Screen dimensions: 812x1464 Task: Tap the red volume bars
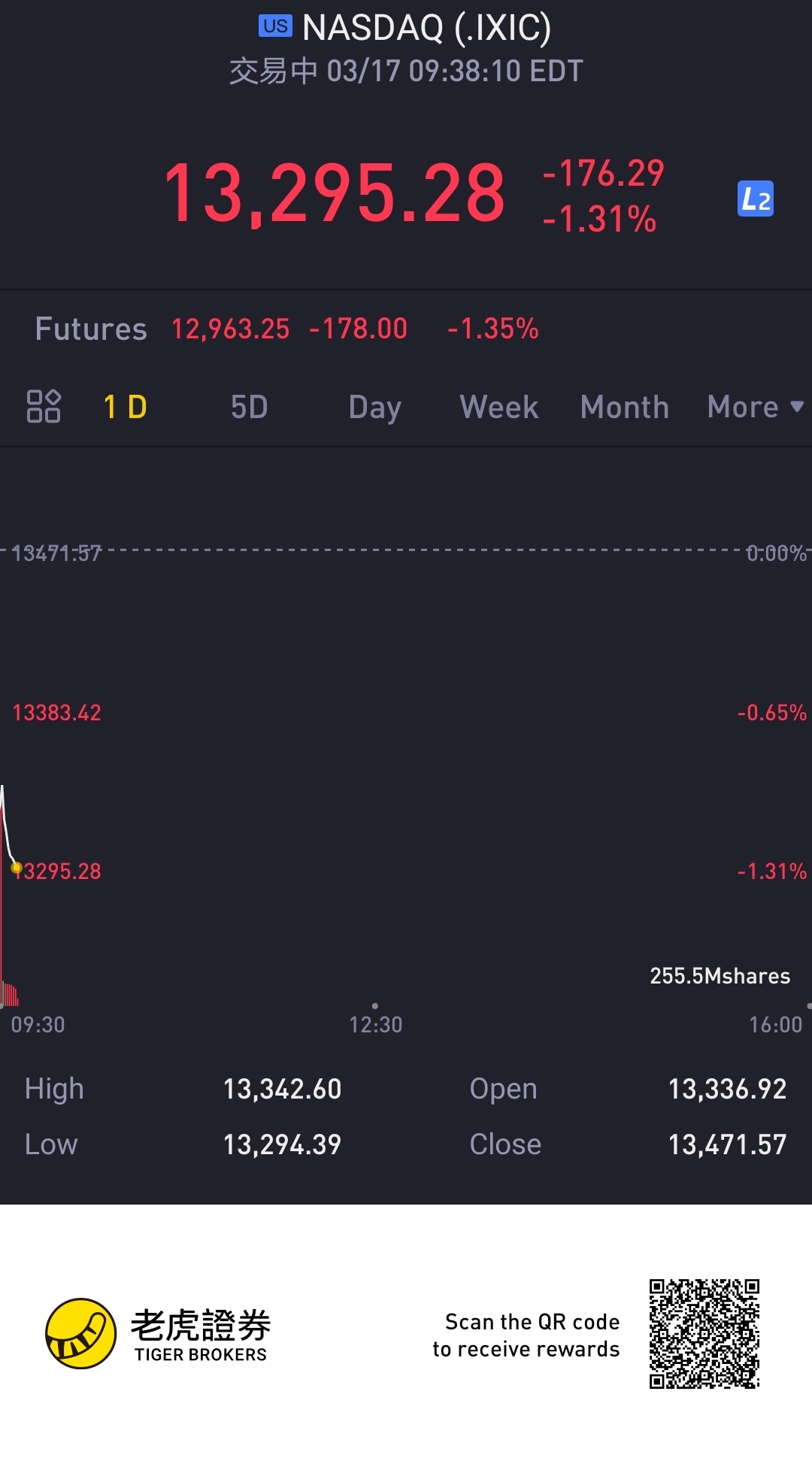pyautogui.click(x=11, y=994)
